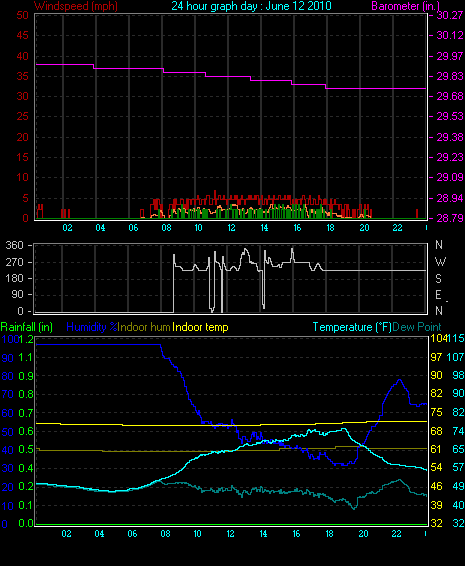Click the cyan temperature label 98
The width and height of the screenshot is (465, 566).
[x=458, y=375]
